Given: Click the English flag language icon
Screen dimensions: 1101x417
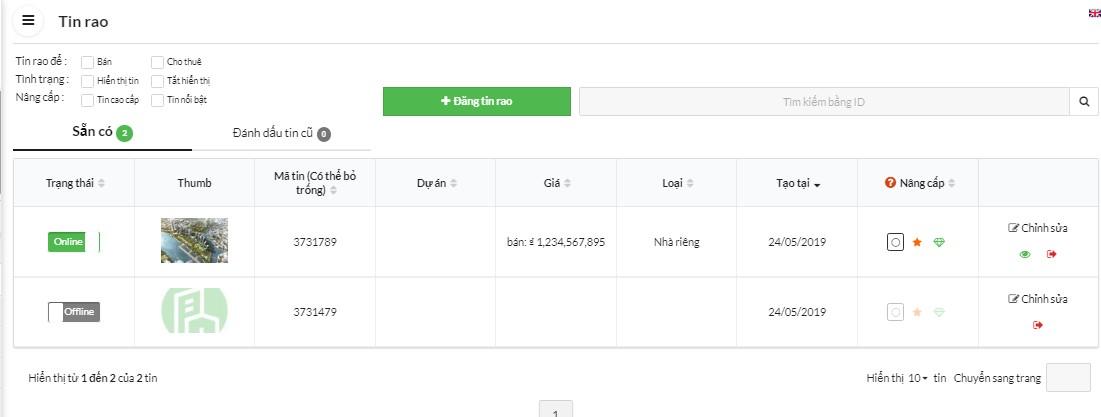Looking at the screenshot, I should [1094, 13].
